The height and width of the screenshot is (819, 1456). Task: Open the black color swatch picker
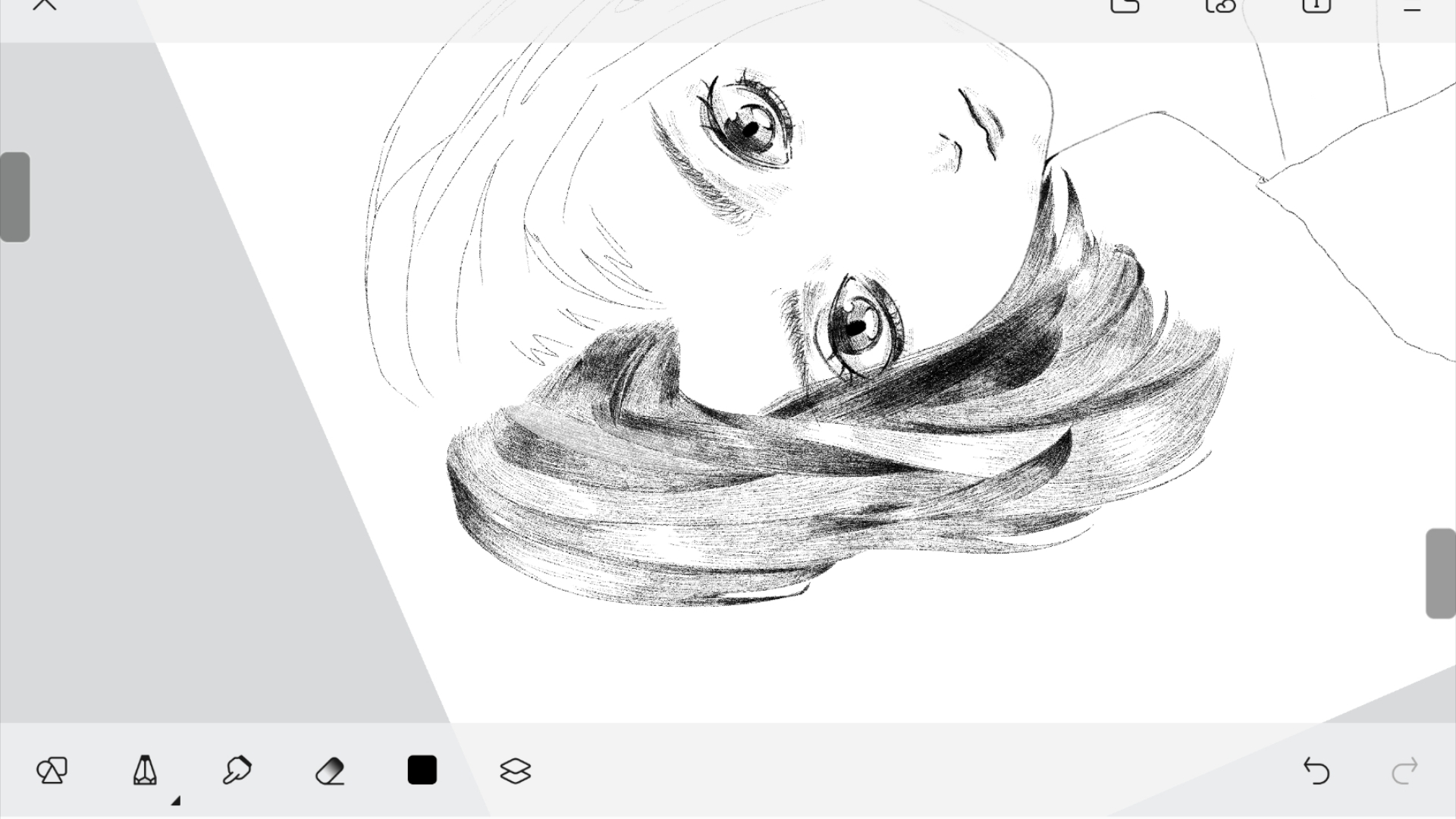[422, 770]
